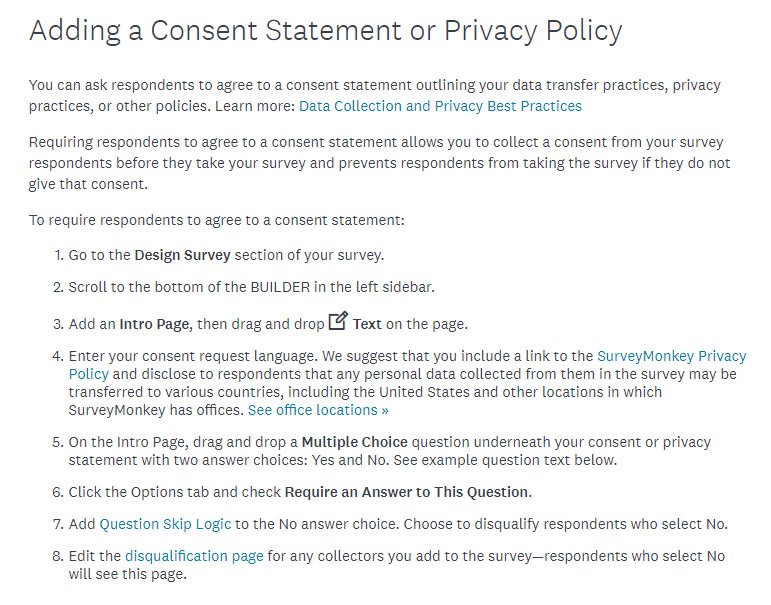Open Data Collection and Privacy Best Practices link
Screen dimensions: 771x605
[440, 106]
